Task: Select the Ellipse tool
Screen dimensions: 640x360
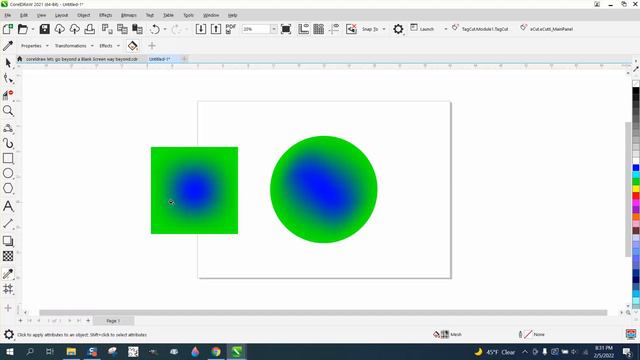Action: click(x=8, y=173)
